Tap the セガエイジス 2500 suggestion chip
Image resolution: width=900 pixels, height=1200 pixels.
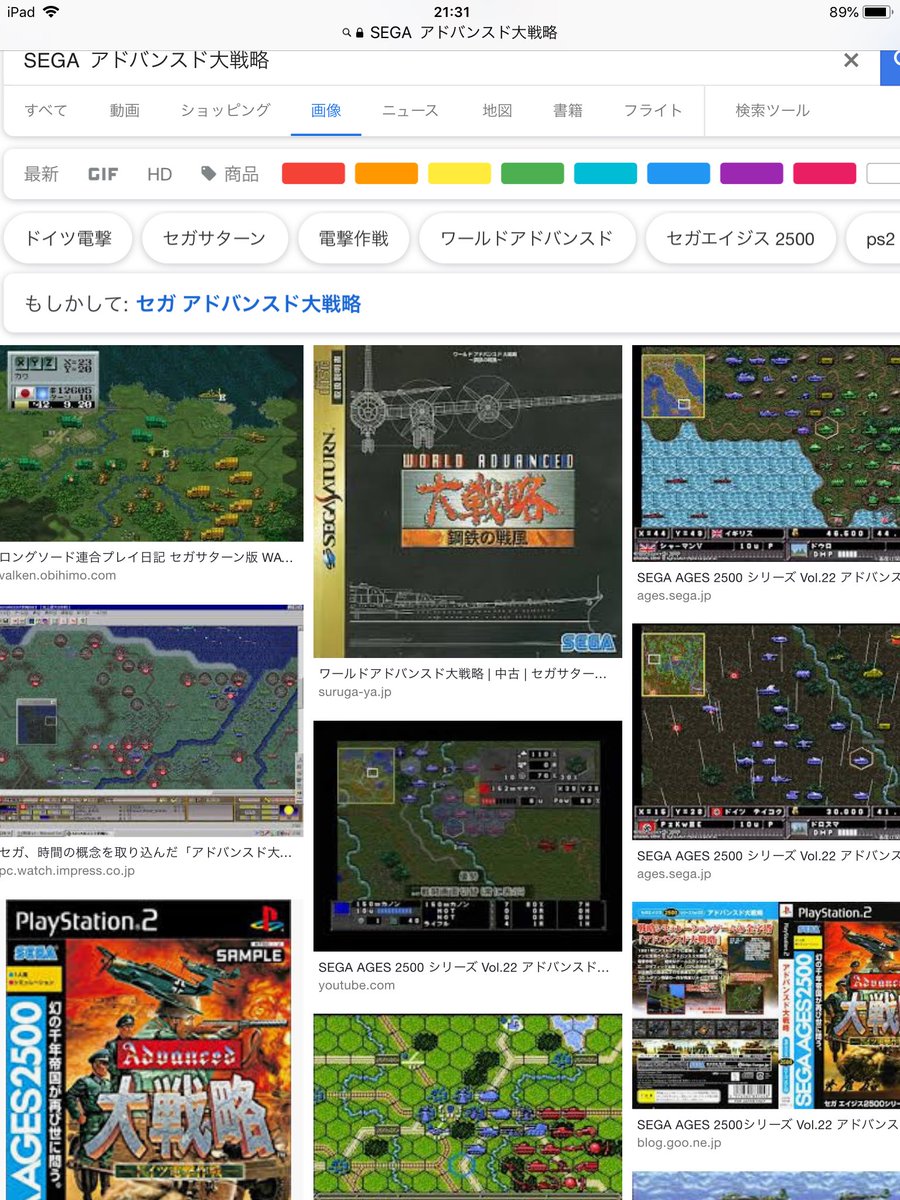(740, 238)
